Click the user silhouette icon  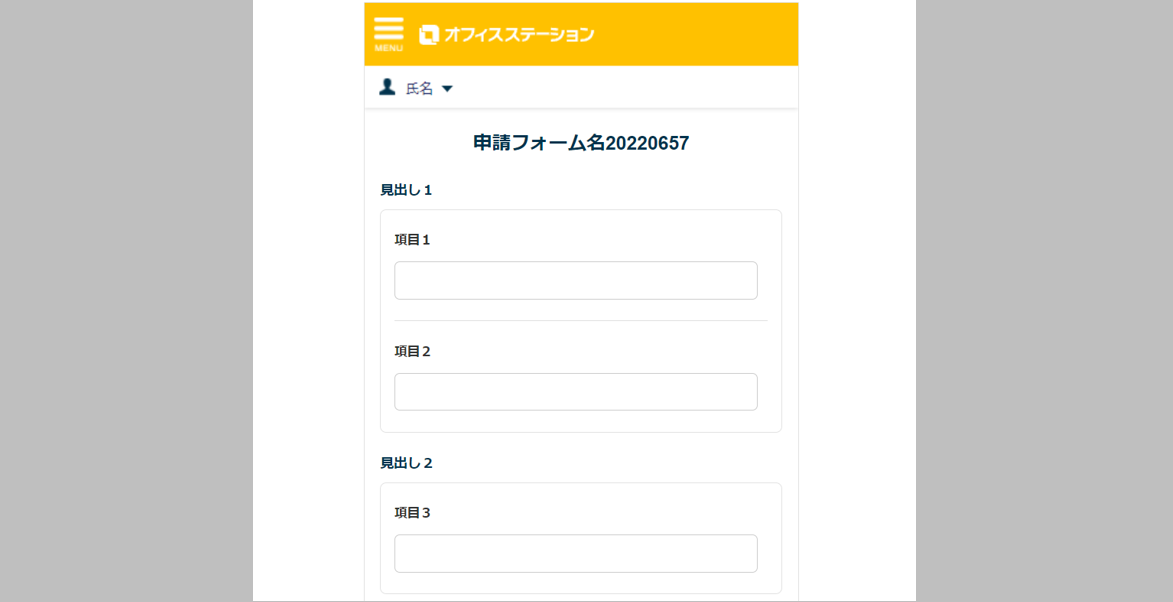coord(387,87)
